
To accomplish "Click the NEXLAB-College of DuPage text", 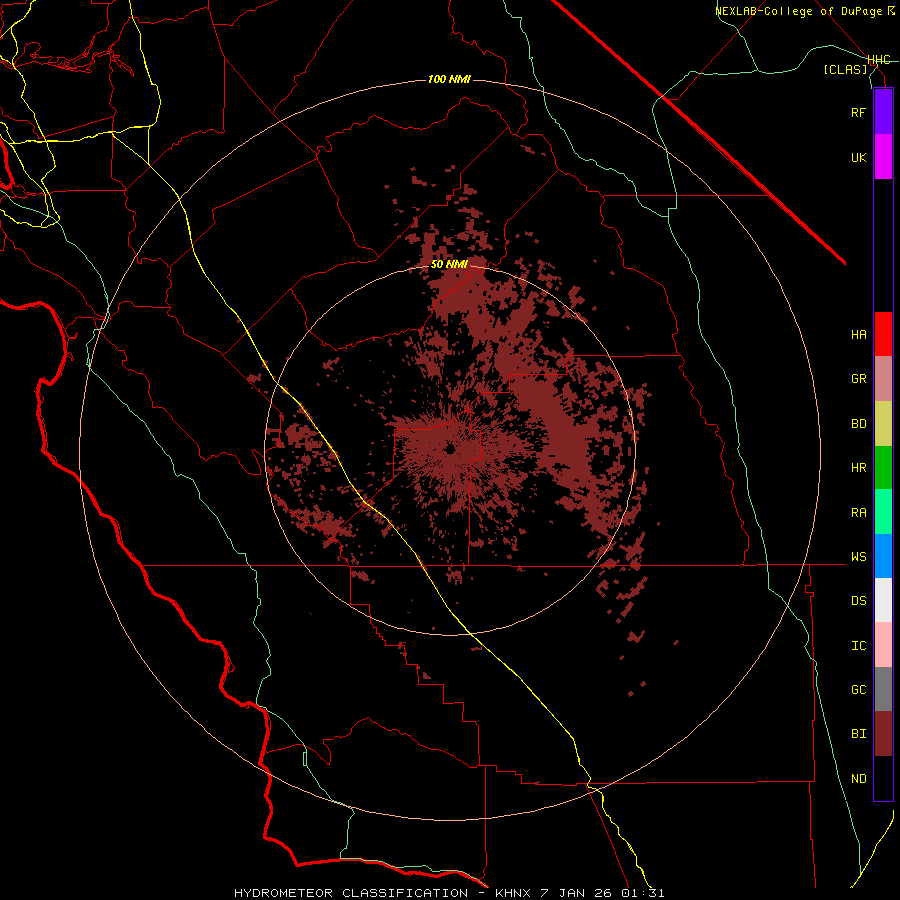I will pos(800,11).
